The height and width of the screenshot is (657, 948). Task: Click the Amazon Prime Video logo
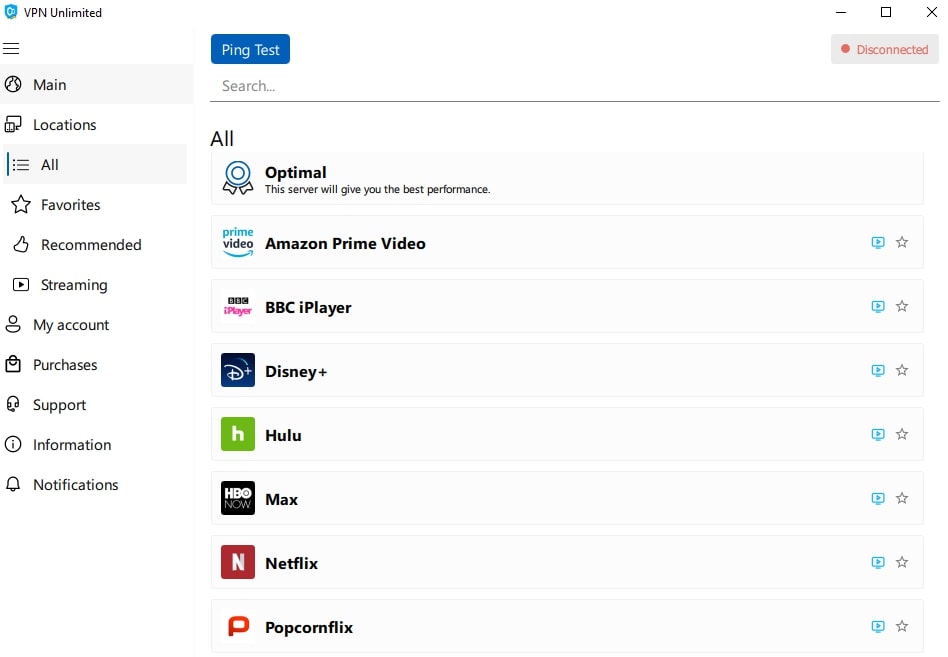coord(238,242)
